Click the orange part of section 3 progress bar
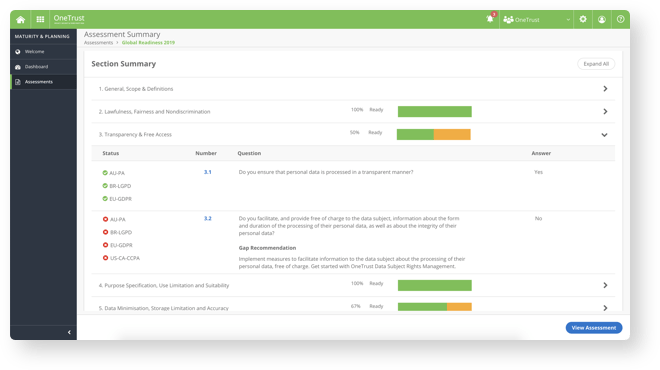The image size is (660, 370). [452, 134]
